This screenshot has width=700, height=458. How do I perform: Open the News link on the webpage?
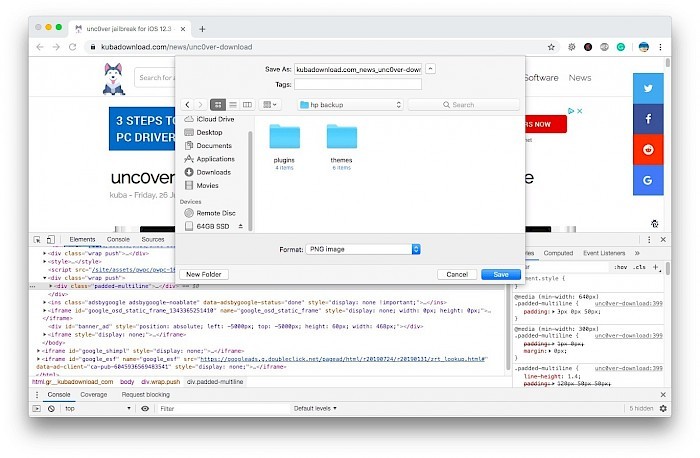pos(580,78)
